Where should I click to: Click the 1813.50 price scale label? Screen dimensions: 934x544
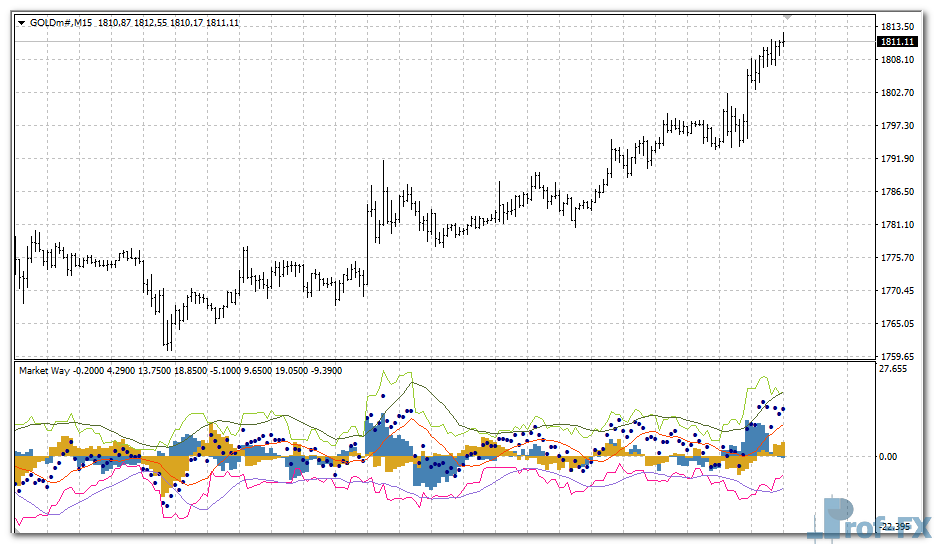pos(897,26)
